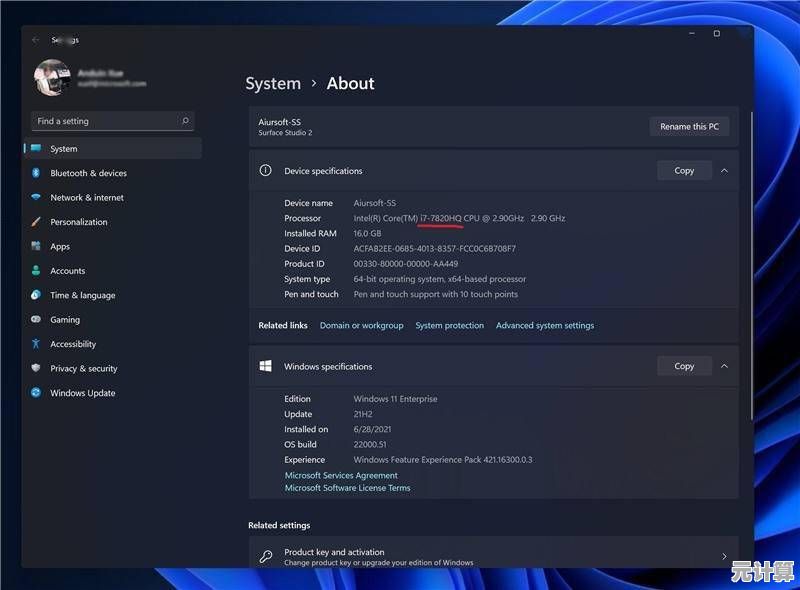Open Product key and activation
Image resolution: width=800 pixels, height=590 pixels.
tap(493, 554)
